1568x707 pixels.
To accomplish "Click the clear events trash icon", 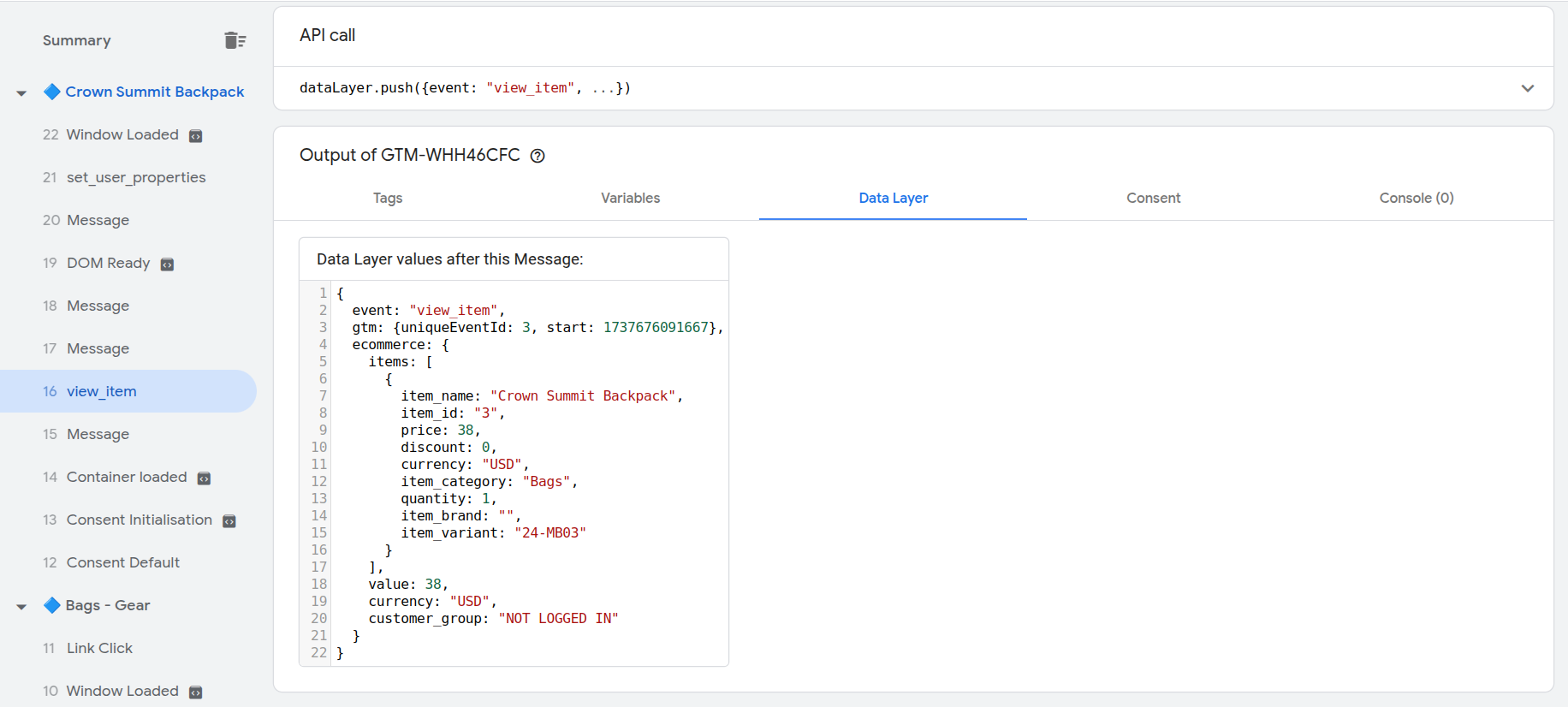I will click(235, 40).
